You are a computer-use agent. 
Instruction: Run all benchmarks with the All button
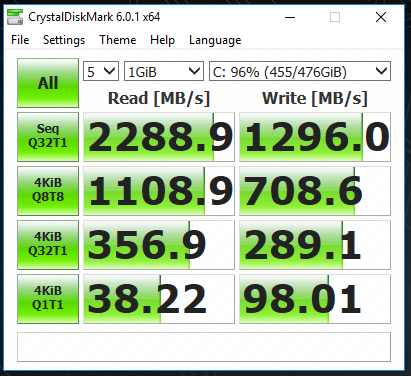(x=48, y=83)
